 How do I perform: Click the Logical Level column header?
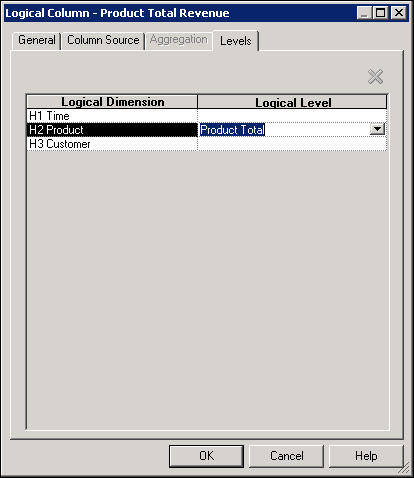pyautogui.click(x=292, y=102)
